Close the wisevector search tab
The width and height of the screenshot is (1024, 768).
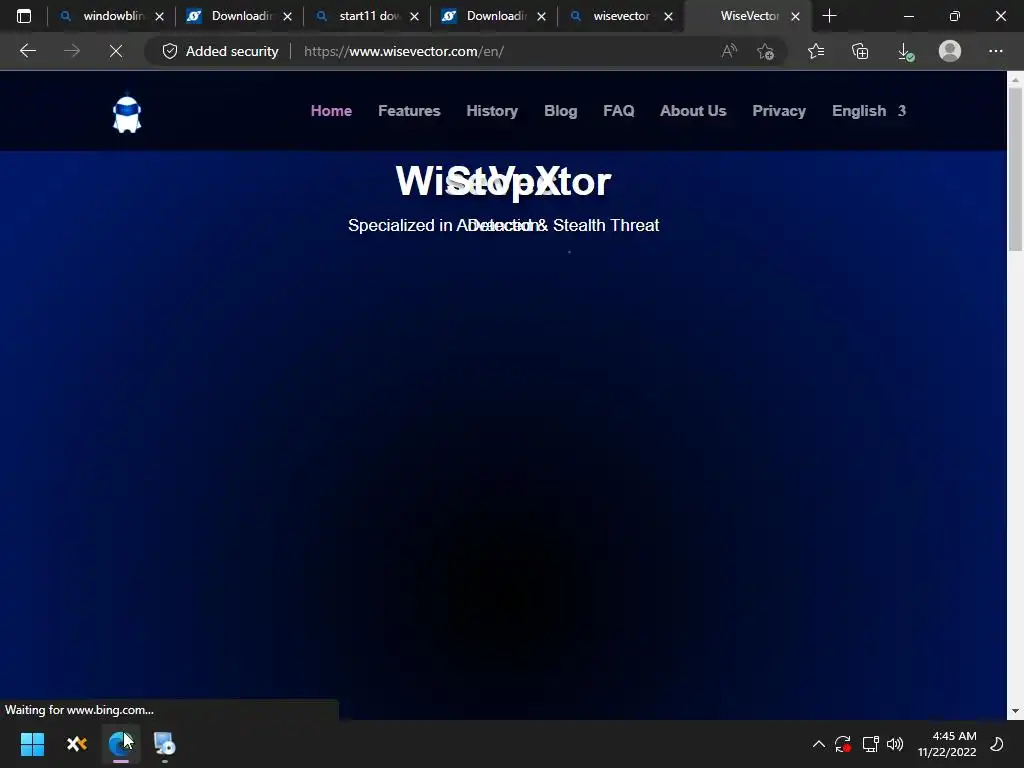[668, 16]
